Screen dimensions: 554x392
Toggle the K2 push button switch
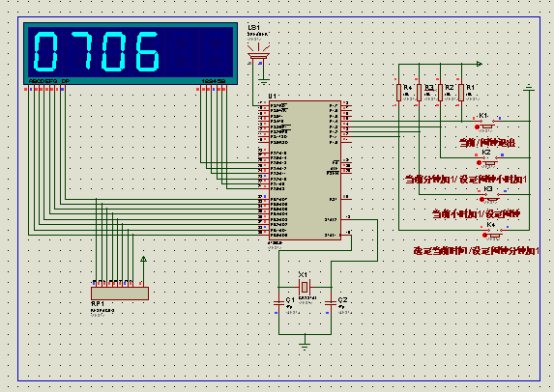(489, 161)
